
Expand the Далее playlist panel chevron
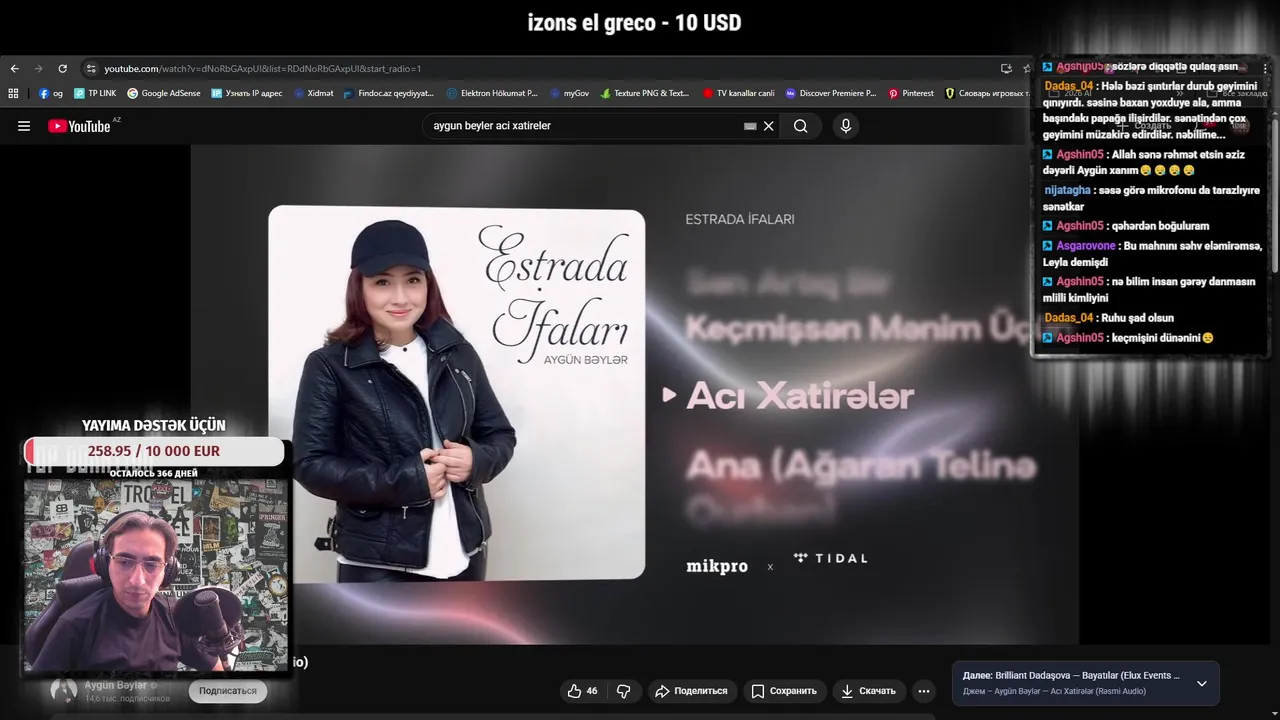pyautogui.click(x=1202, y=684)
